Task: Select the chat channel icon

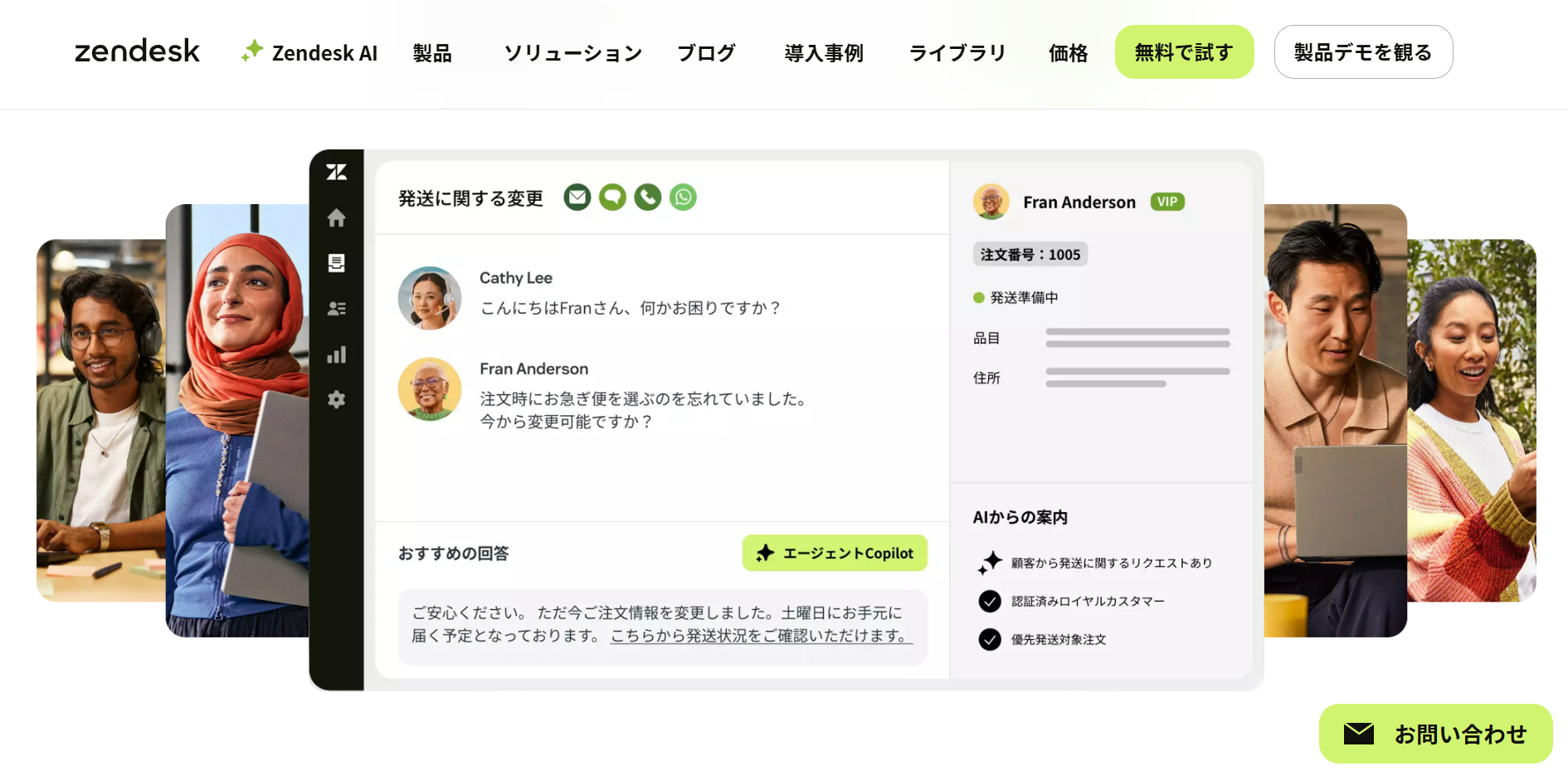Action: (x=612, y=198)
